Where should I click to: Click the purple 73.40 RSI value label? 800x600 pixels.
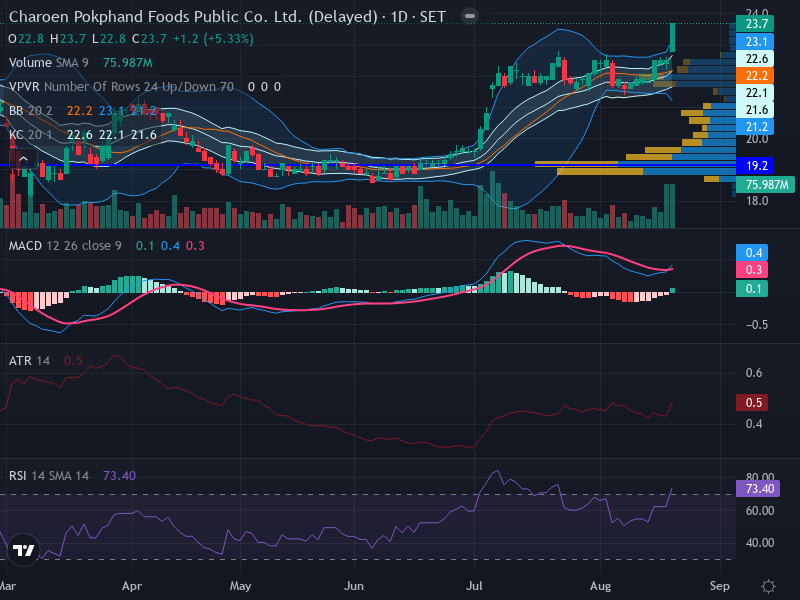pyautogui.click(x=758, y=489)
